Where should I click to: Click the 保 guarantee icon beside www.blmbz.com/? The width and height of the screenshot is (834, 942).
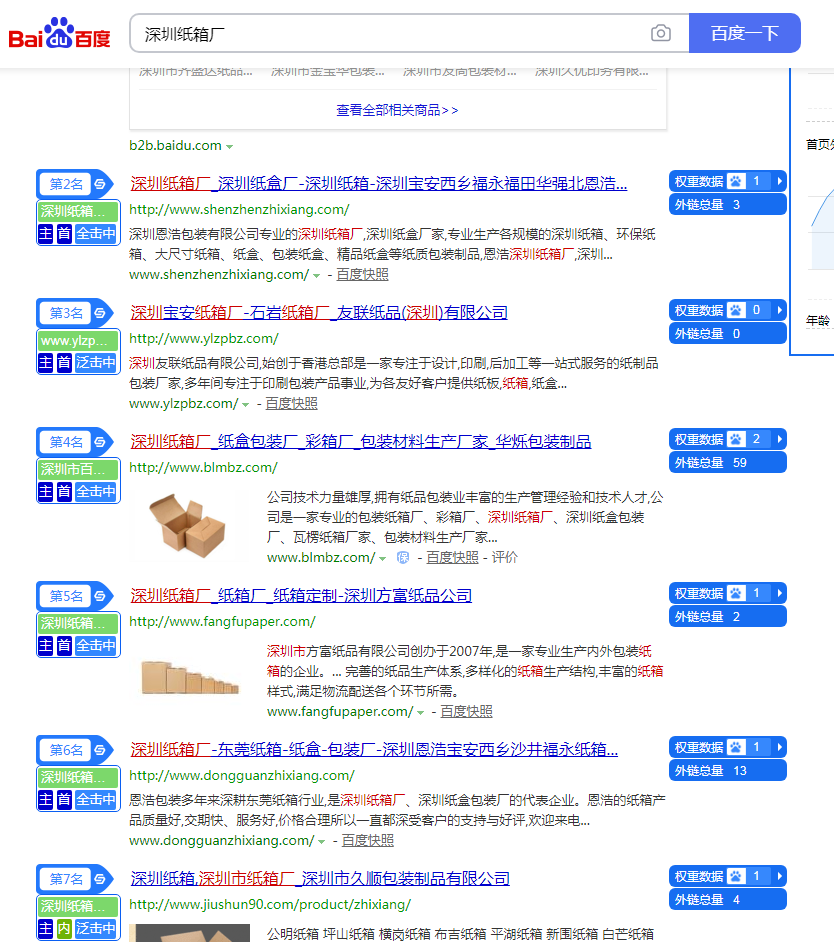pos(403,558)
